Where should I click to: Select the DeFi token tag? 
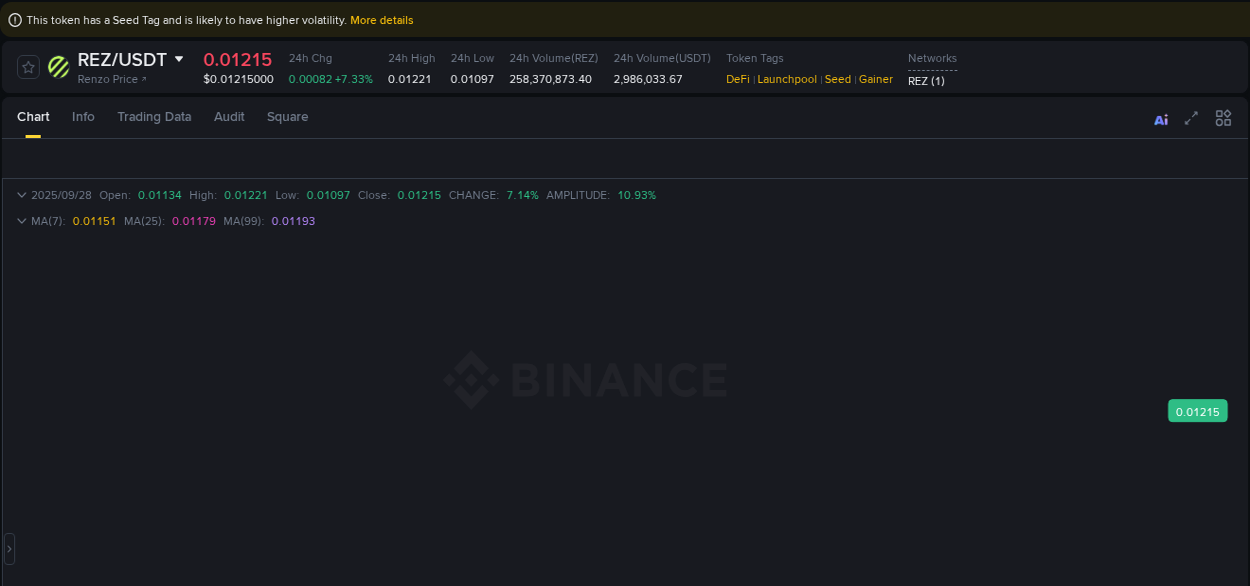[737, 79]
